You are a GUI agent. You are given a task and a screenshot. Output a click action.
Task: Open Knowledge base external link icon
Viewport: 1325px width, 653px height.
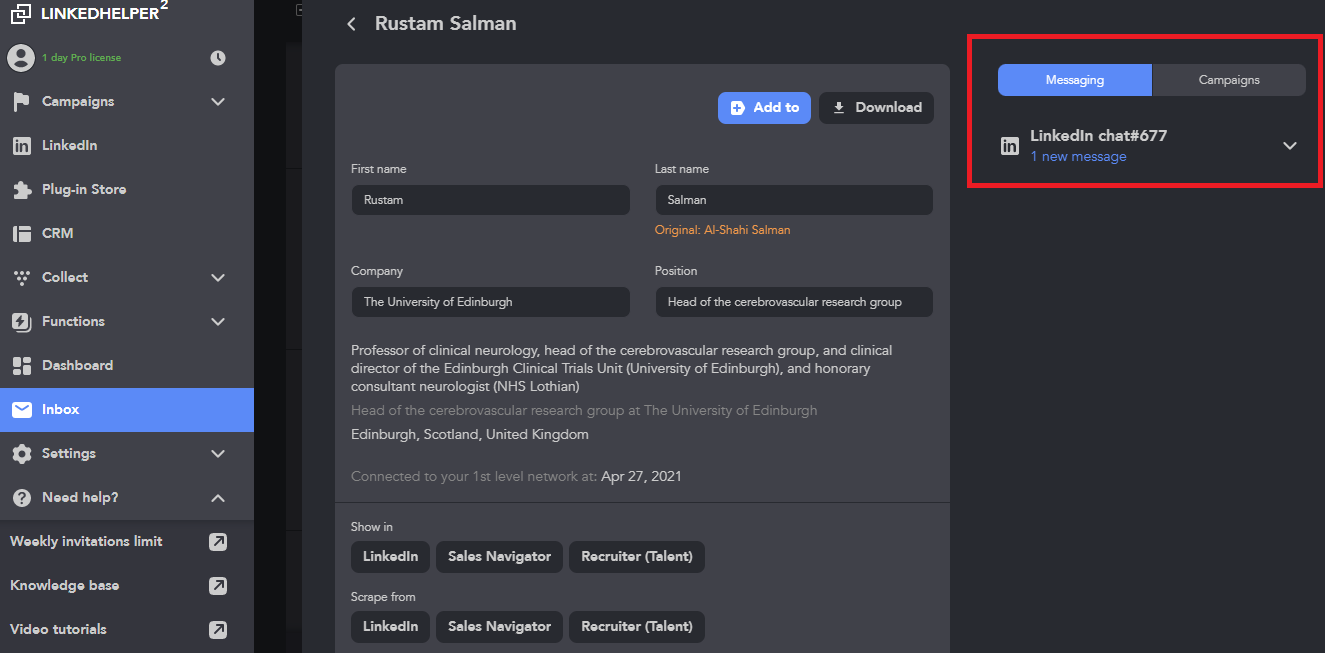[x=218, y=586]
